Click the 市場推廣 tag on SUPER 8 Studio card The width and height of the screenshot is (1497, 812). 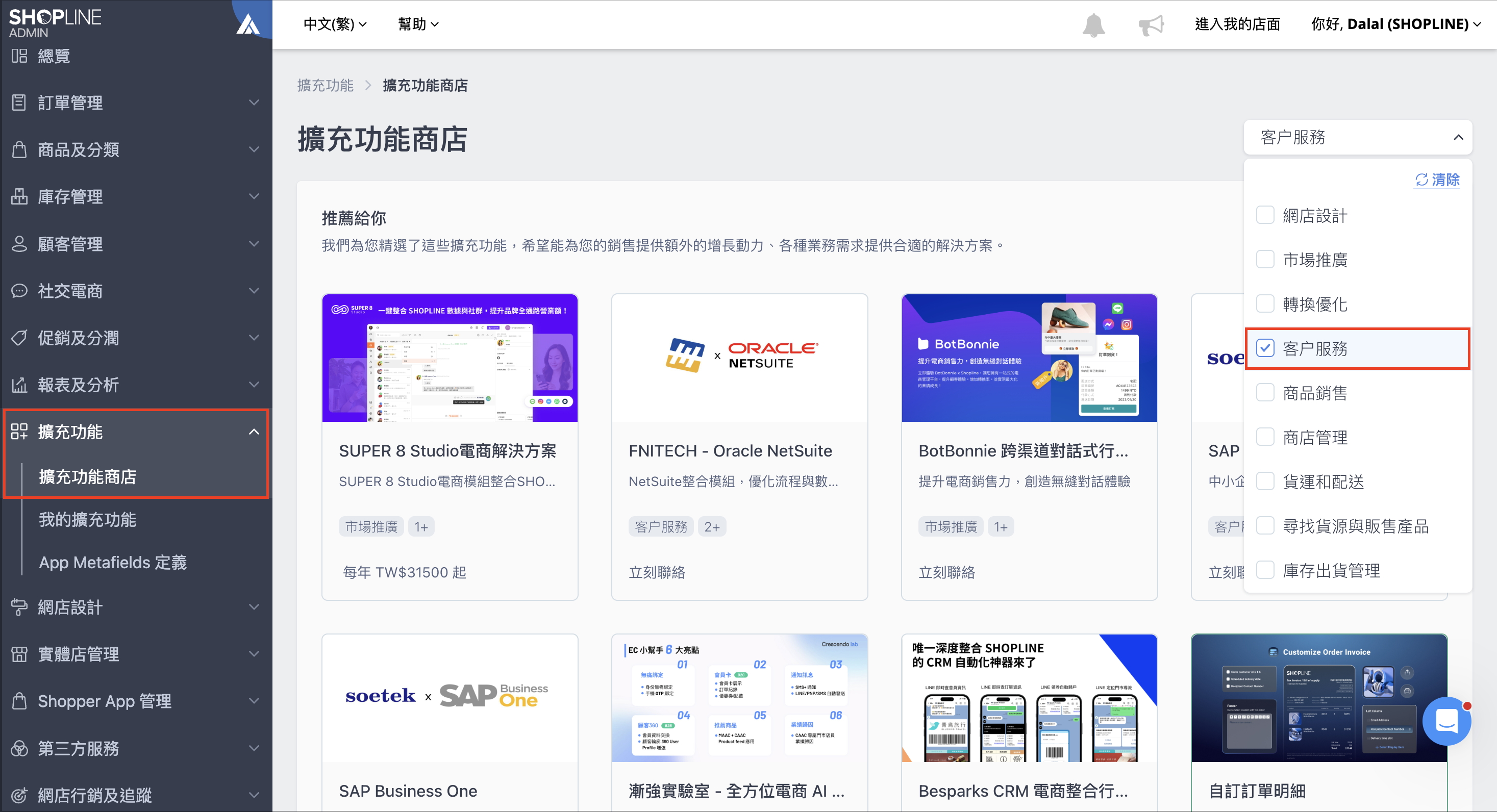point(371,527)
